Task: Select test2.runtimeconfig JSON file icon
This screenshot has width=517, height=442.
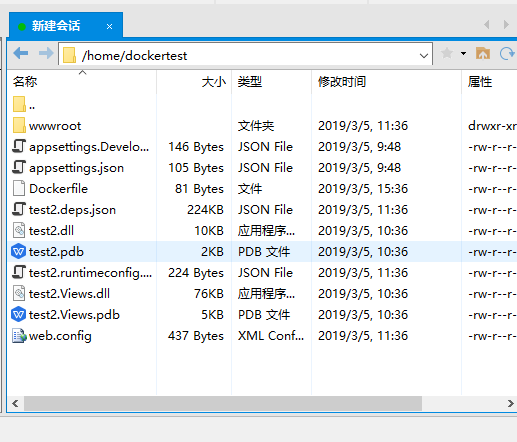Action: pyautogui.click(x=19, y=272)
